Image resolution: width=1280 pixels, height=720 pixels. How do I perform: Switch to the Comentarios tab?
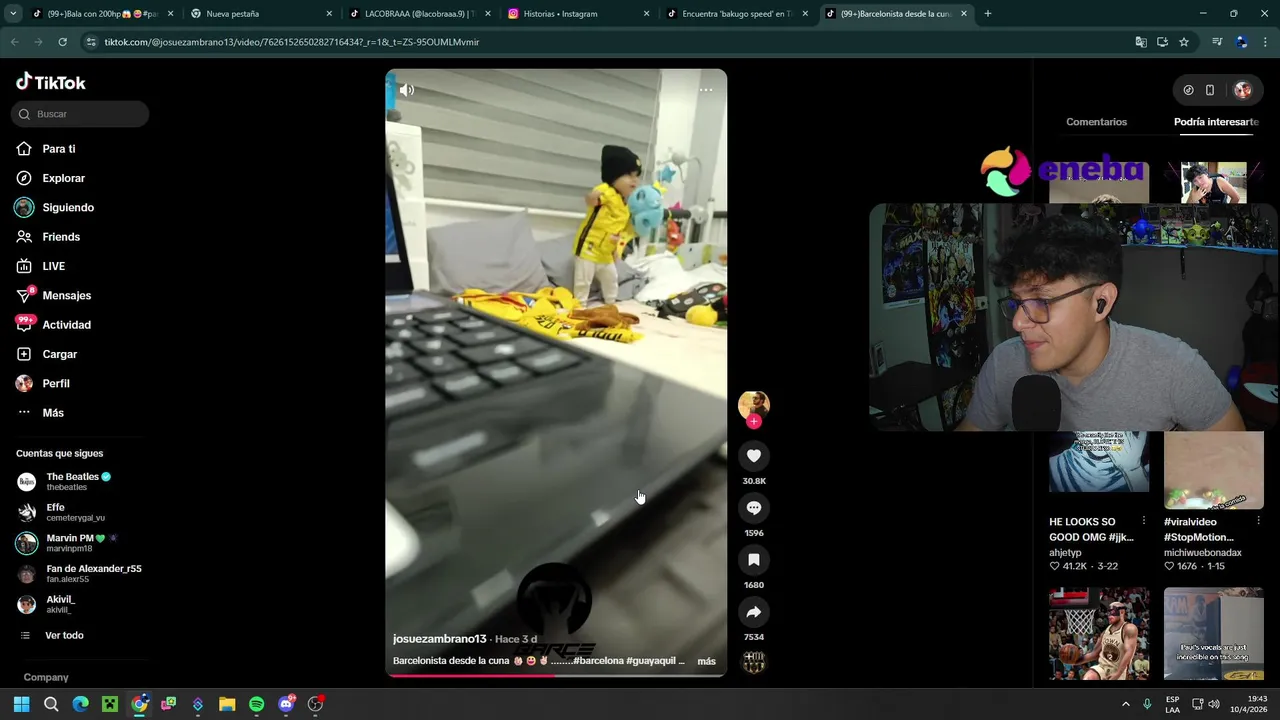(x=1096, y=122)
